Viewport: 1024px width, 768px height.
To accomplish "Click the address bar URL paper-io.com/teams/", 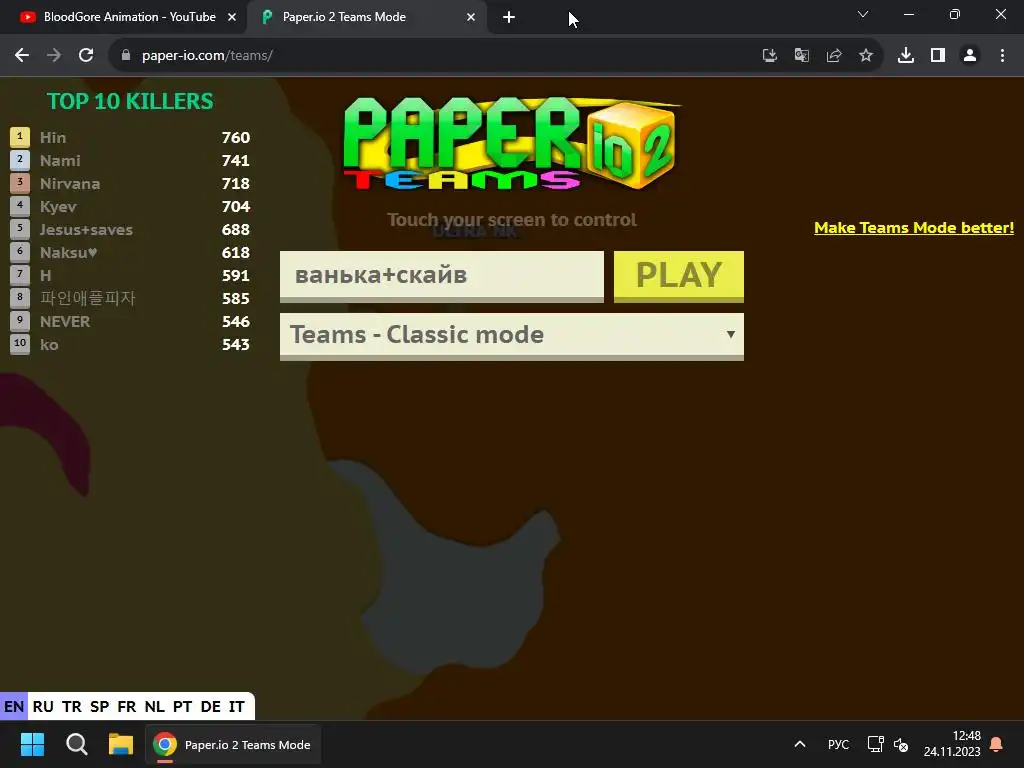I will point(207,56).
